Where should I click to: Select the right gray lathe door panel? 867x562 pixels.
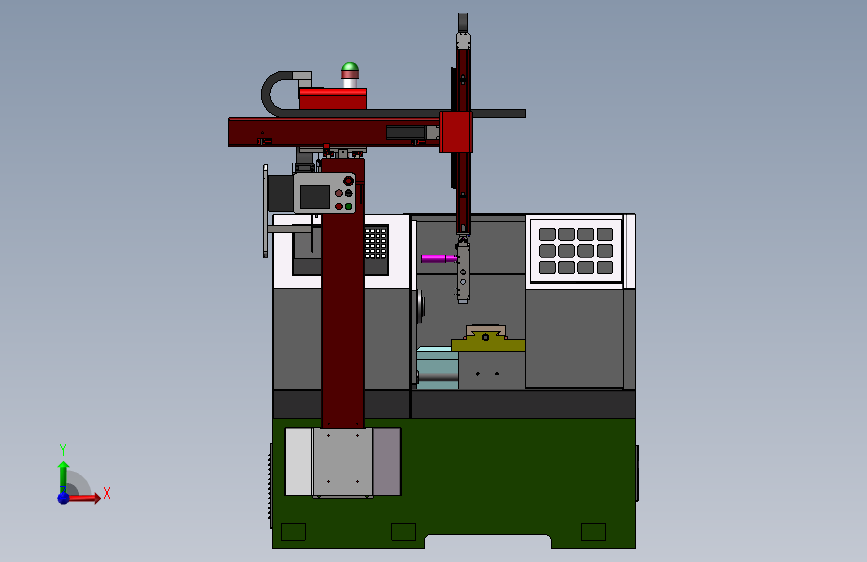tap(574, 338)
